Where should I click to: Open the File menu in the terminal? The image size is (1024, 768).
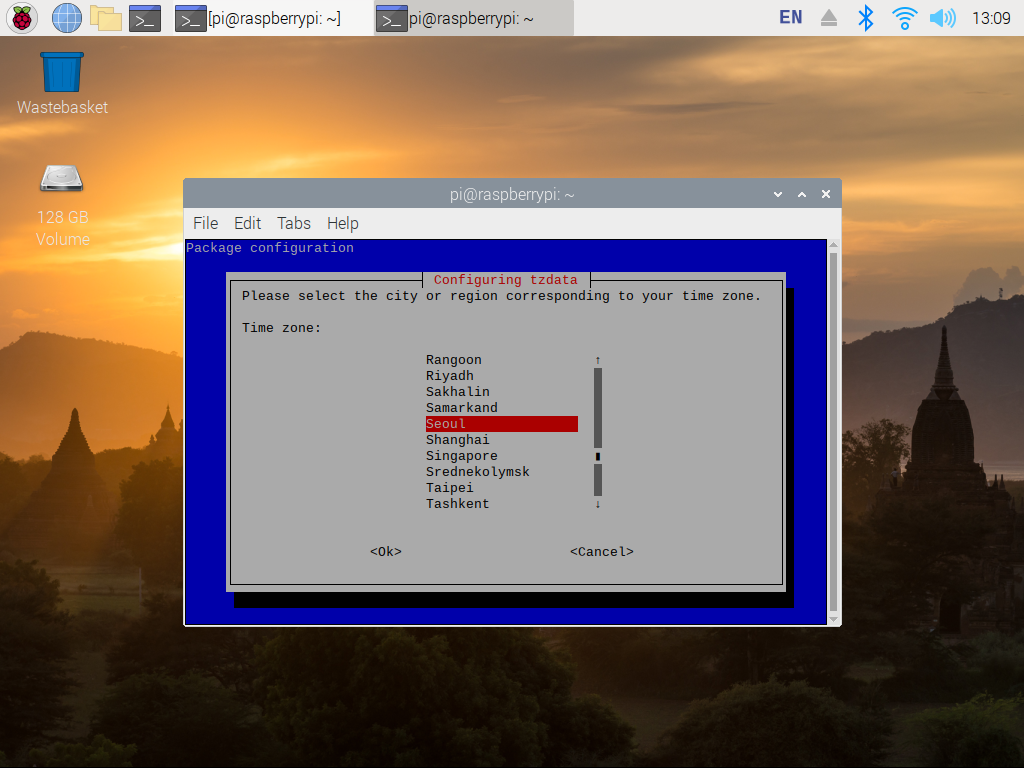click(x=206, y=223)
